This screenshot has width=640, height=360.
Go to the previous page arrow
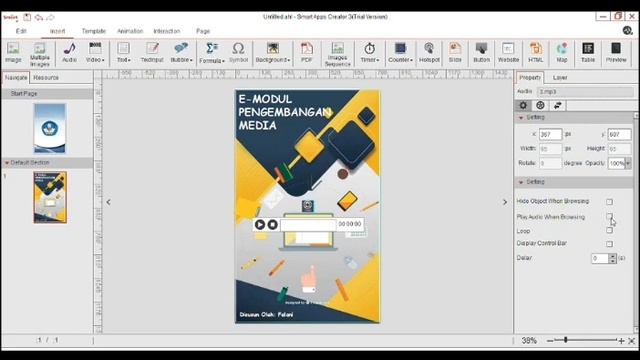pyautogui.click(x=109, y=202)
